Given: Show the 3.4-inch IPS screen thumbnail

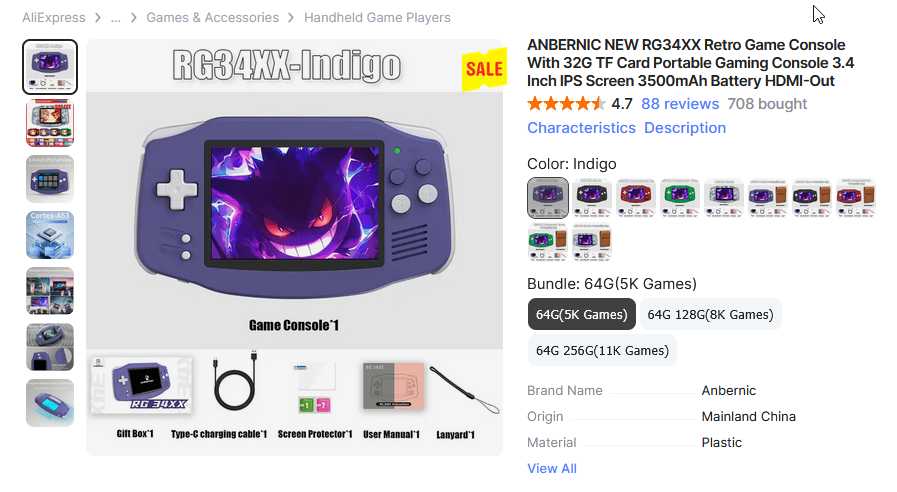Looking at the screenshot, I should [x=50, y=178].
